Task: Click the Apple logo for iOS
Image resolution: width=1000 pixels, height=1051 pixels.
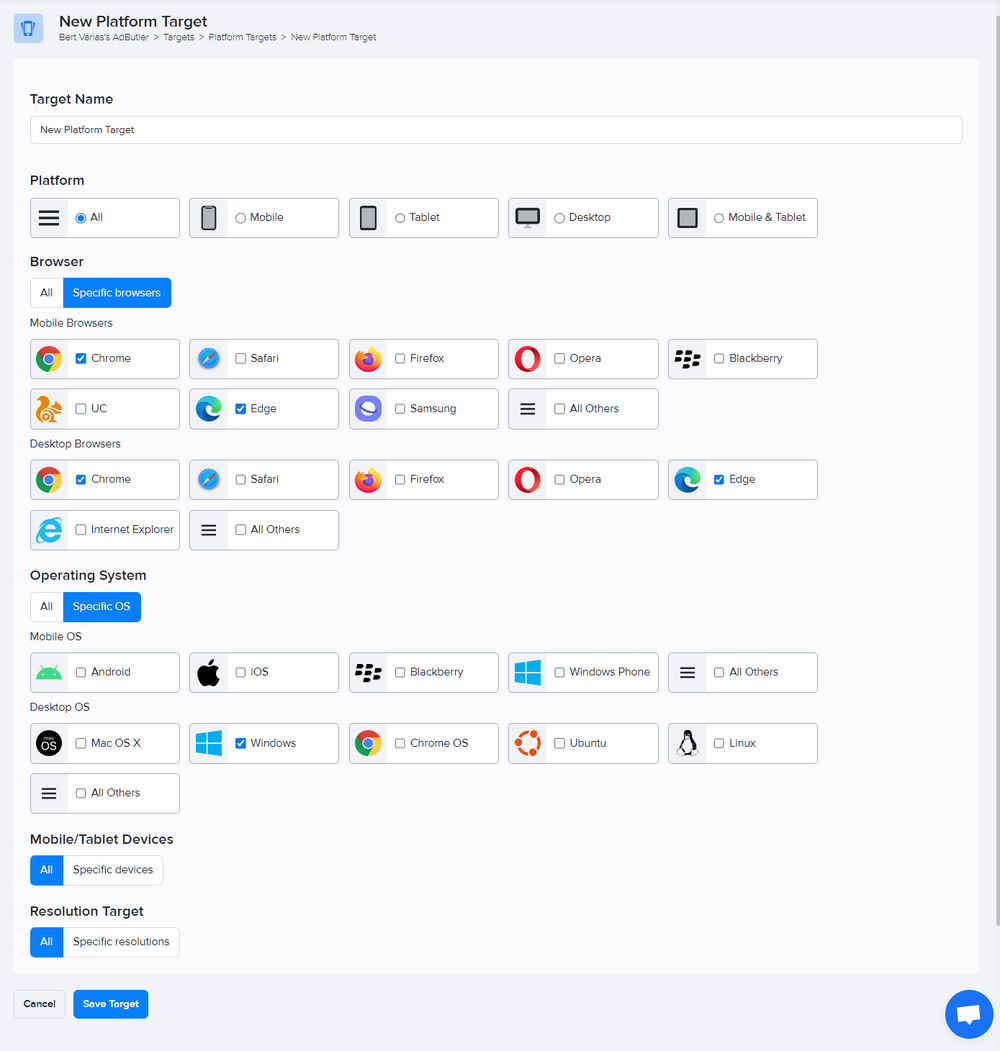Action: point(208,672)
